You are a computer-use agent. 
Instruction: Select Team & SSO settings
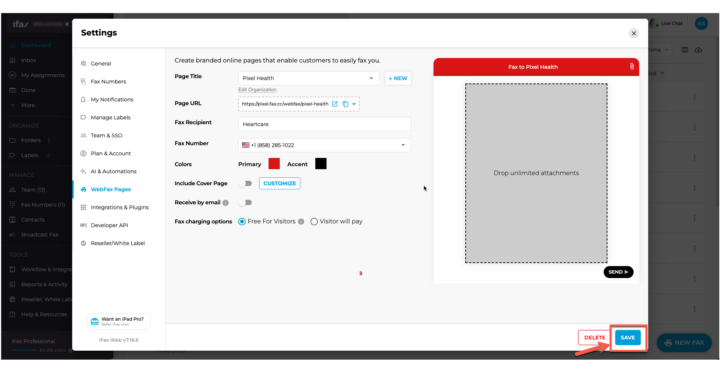(x=106, y=135)
